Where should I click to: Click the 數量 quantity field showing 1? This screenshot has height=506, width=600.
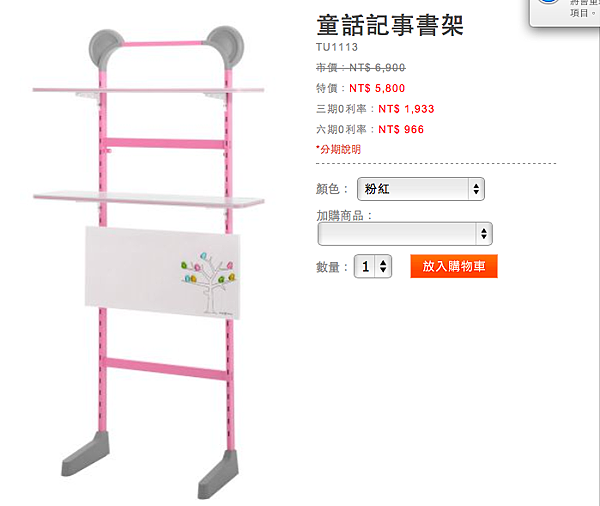[x=373, y=266]
